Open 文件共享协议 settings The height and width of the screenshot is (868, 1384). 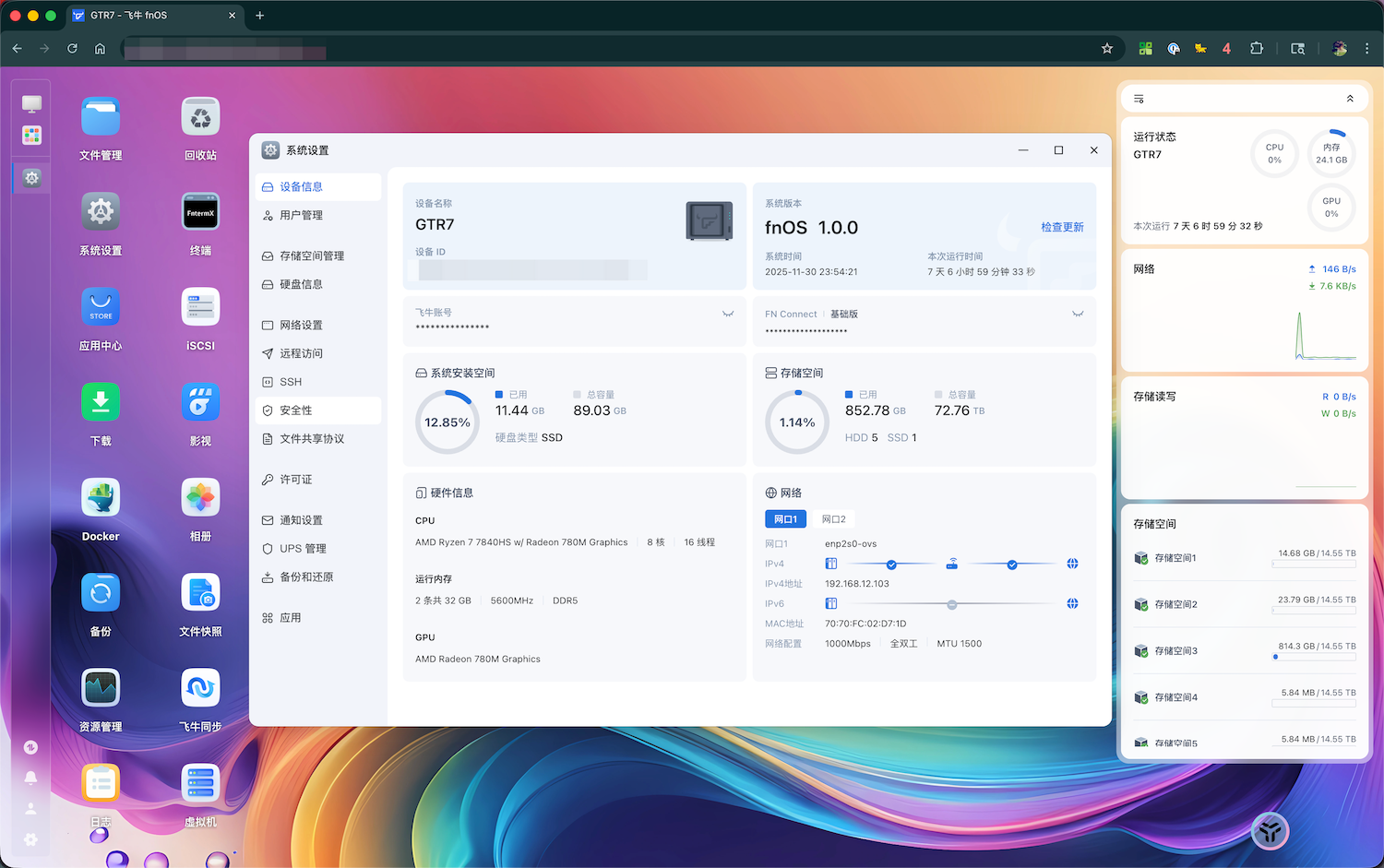pyautogui.click(x=318, y=439)
